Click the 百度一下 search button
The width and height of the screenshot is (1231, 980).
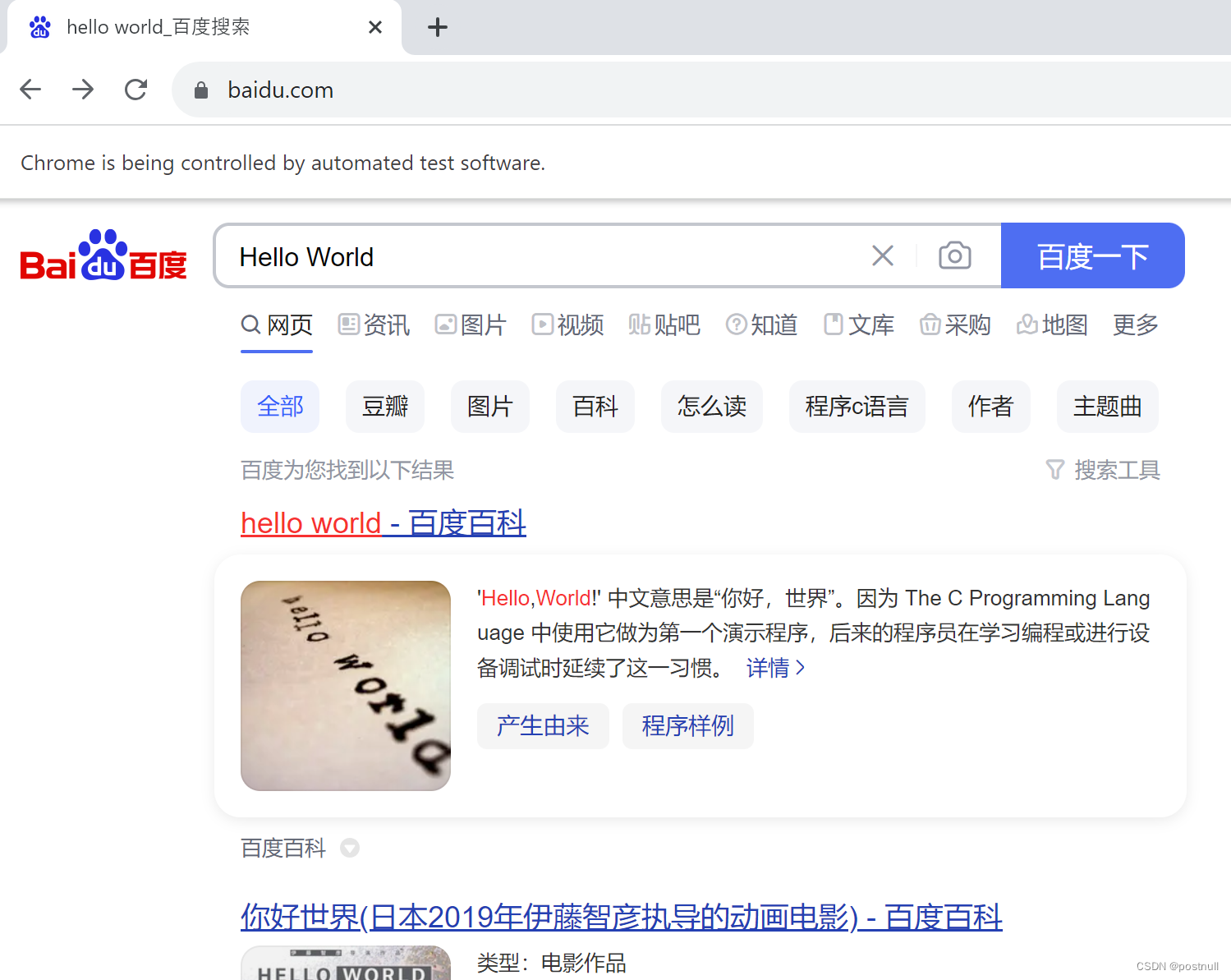[x=1093, y=255]
